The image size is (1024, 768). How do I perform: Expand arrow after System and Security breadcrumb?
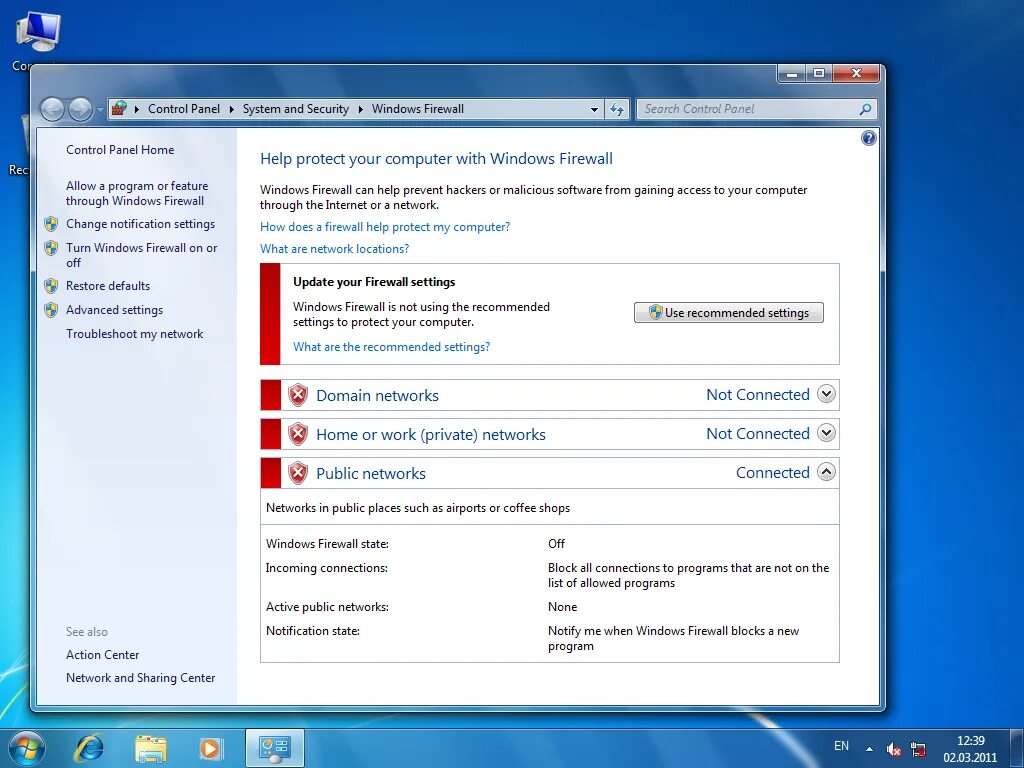(x=360, y=109)
